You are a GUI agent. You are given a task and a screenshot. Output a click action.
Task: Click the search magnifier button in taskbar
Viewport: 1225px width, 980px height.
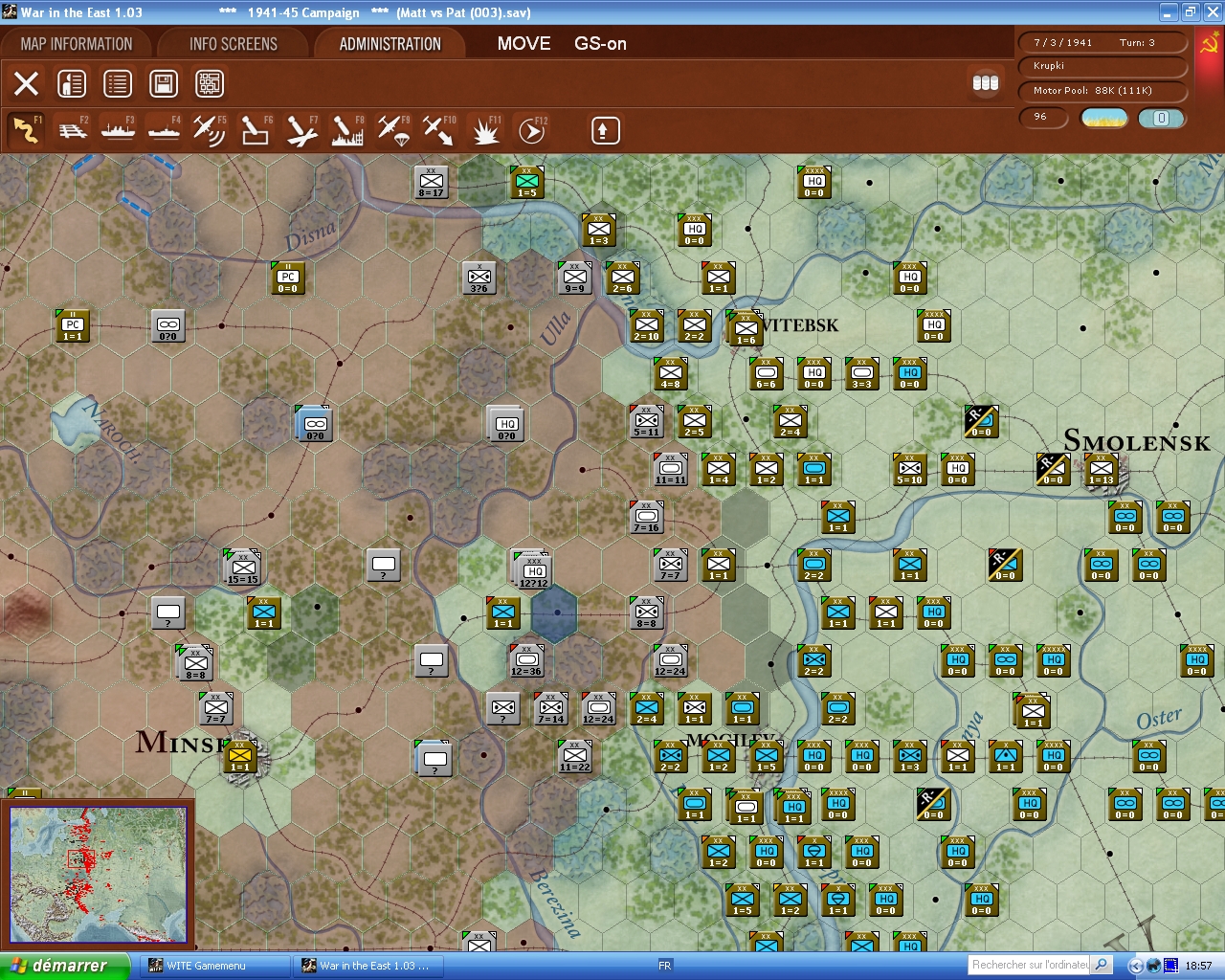(1102, 965)
